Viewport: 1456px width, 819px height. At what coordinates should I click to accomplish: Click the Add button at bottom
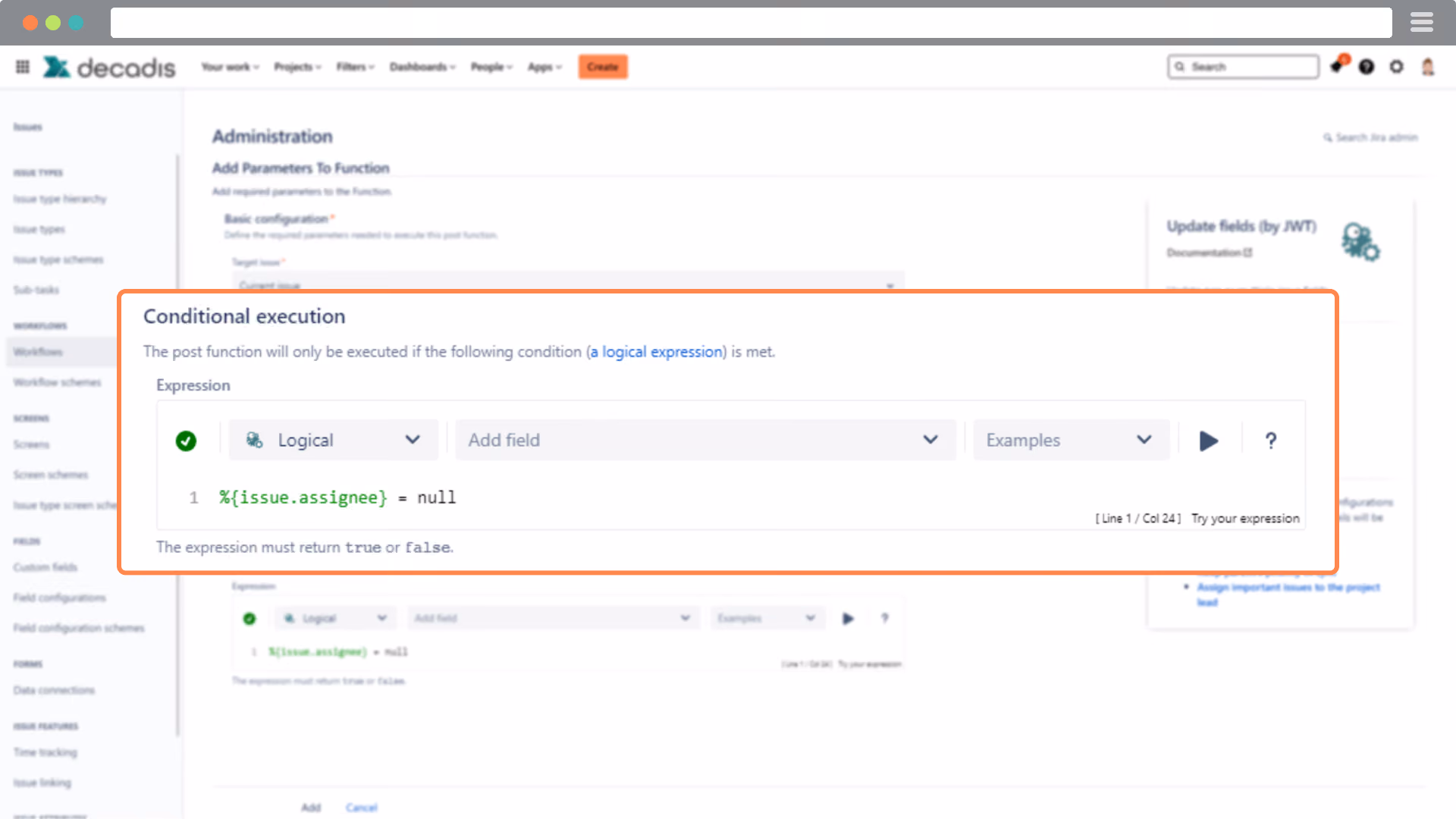coord(311,808)
